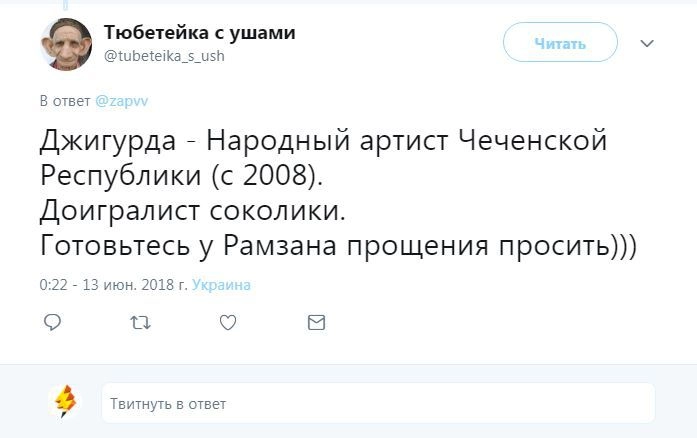Like the tweet with the heart icon
Viewport: 697px width, 438px height.
point(228,322)
